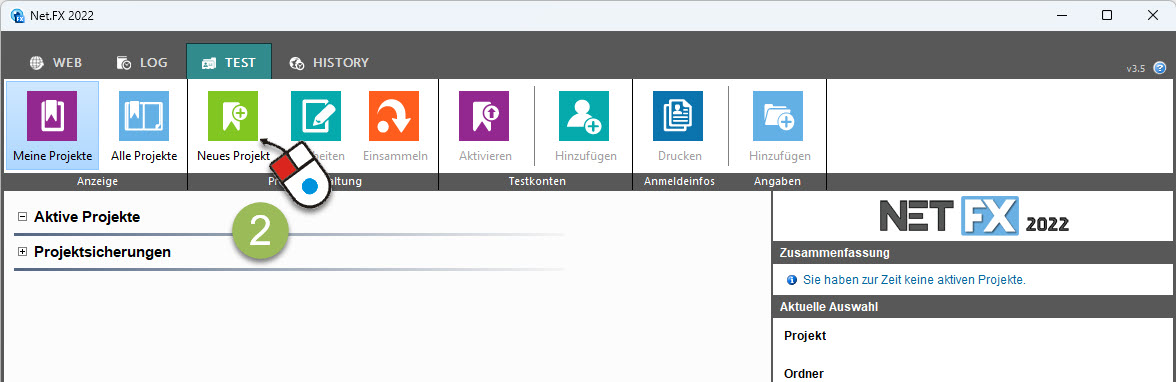
Task: Click the Net.FX 2022 title bar app icon
Action: click(x=18, y=15)
